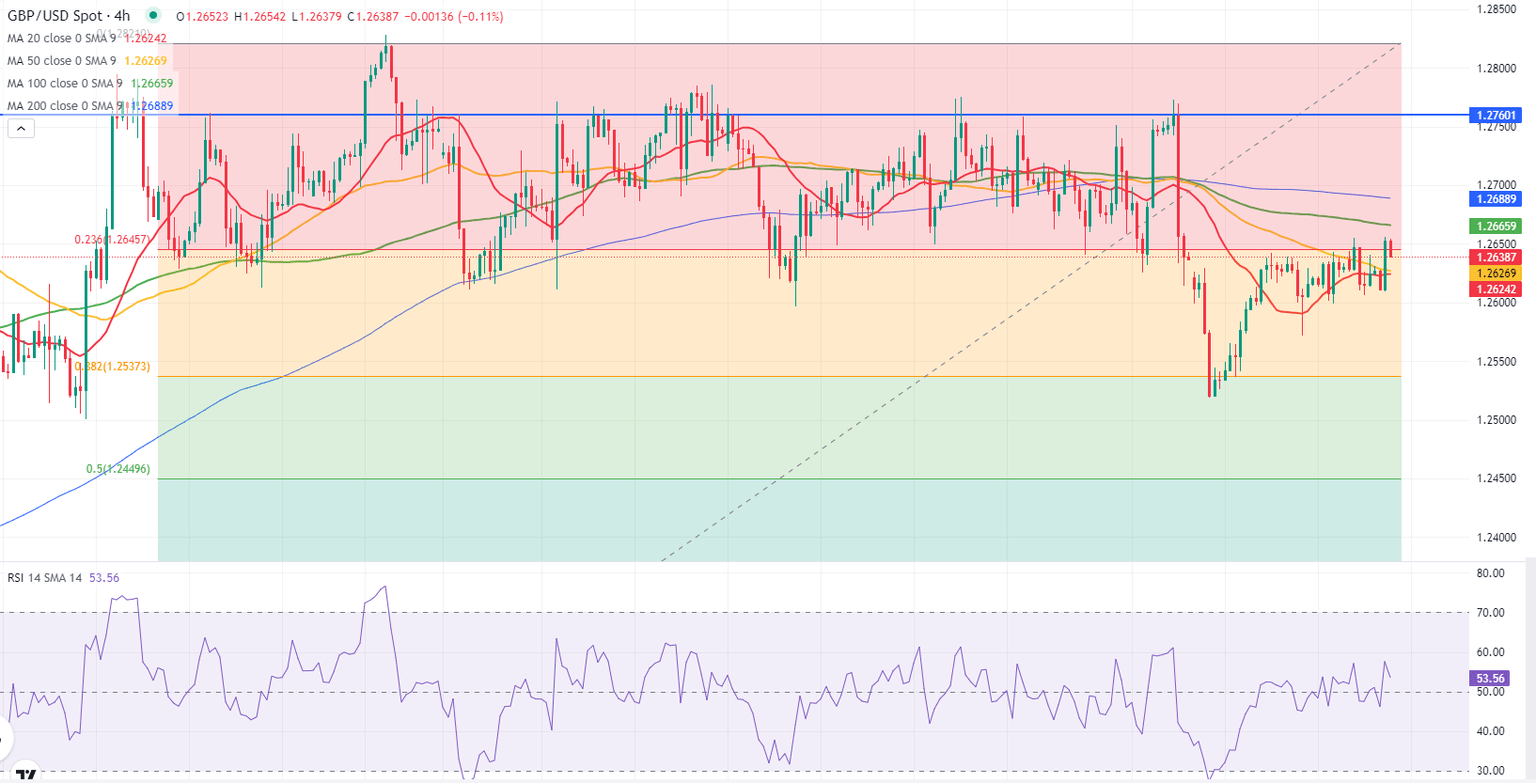The image size is (1536, 783).
Task: Collapse the indicator legend with the chevron button
Action: click(x=20, y=128)
